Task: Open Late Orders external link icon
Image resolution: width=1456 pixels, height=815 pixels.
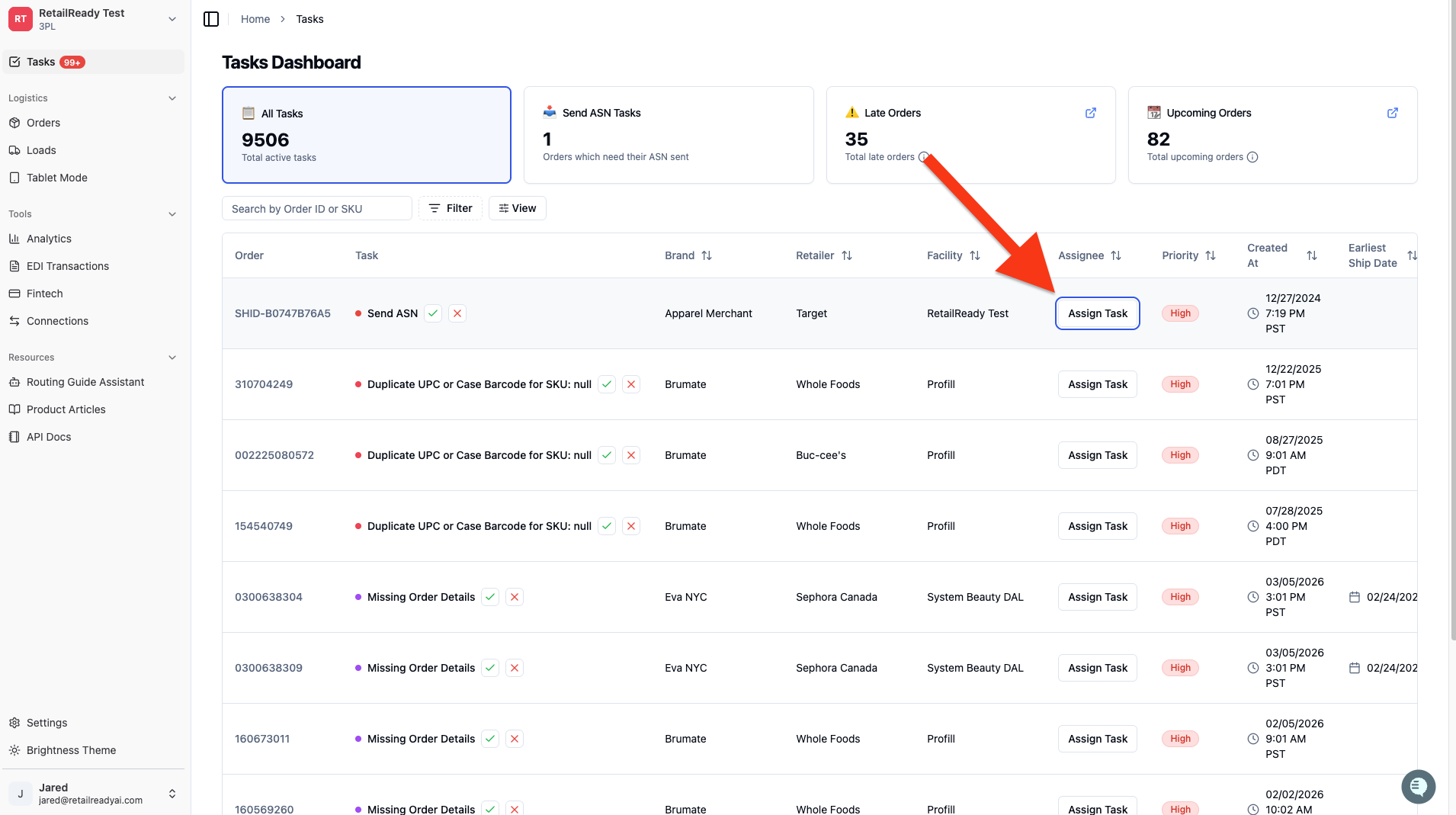Action: pyautogui.click(x=1091, y=113)
